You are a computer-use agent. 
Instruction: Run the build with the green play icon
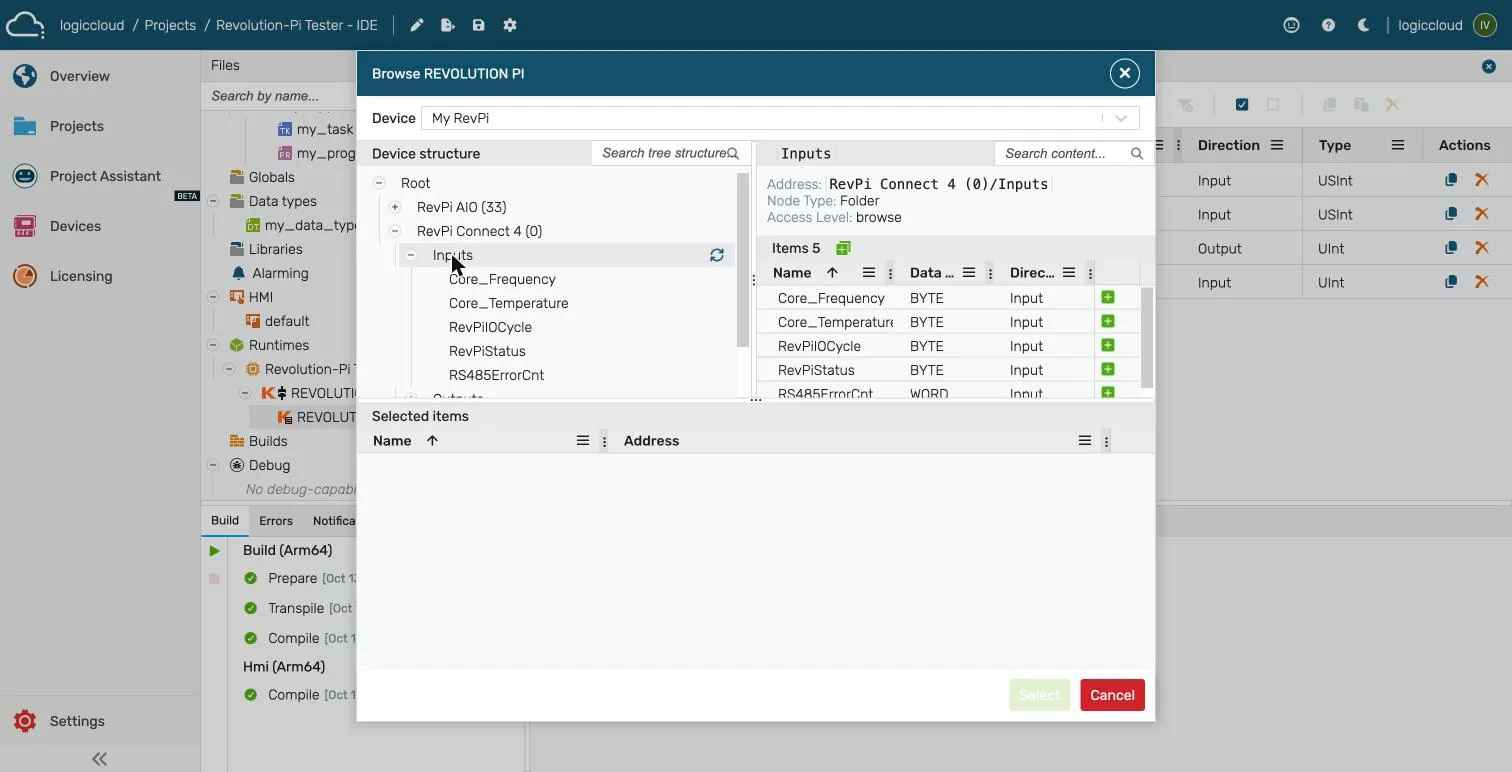coord(214,550)
